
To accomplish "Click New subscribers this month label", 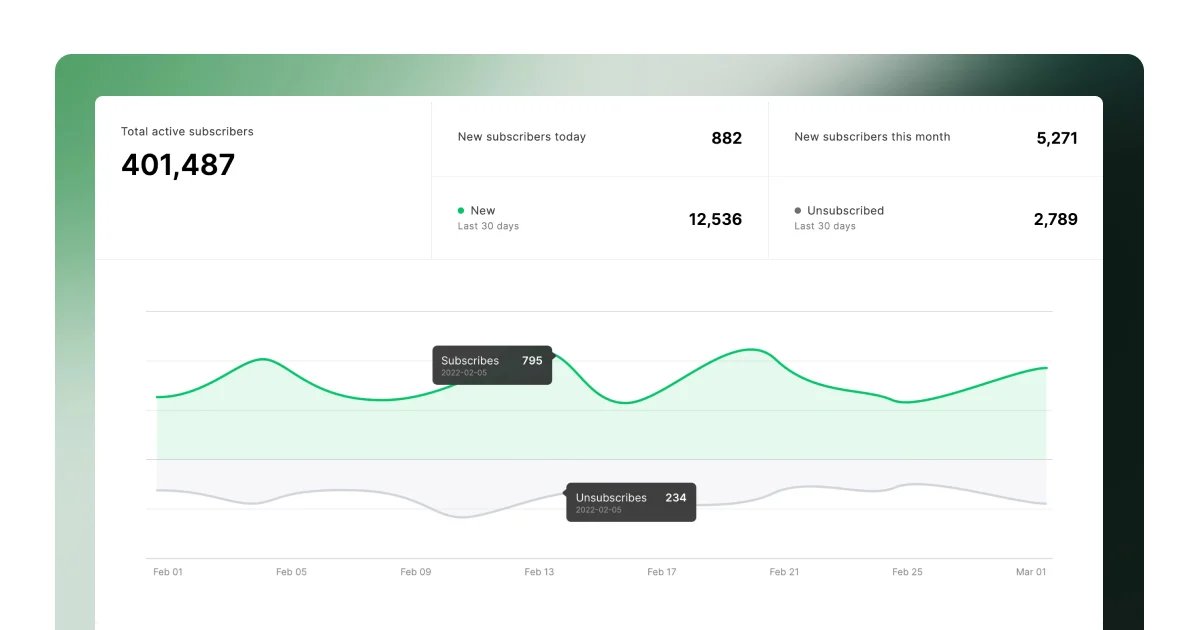I will 872,137.
